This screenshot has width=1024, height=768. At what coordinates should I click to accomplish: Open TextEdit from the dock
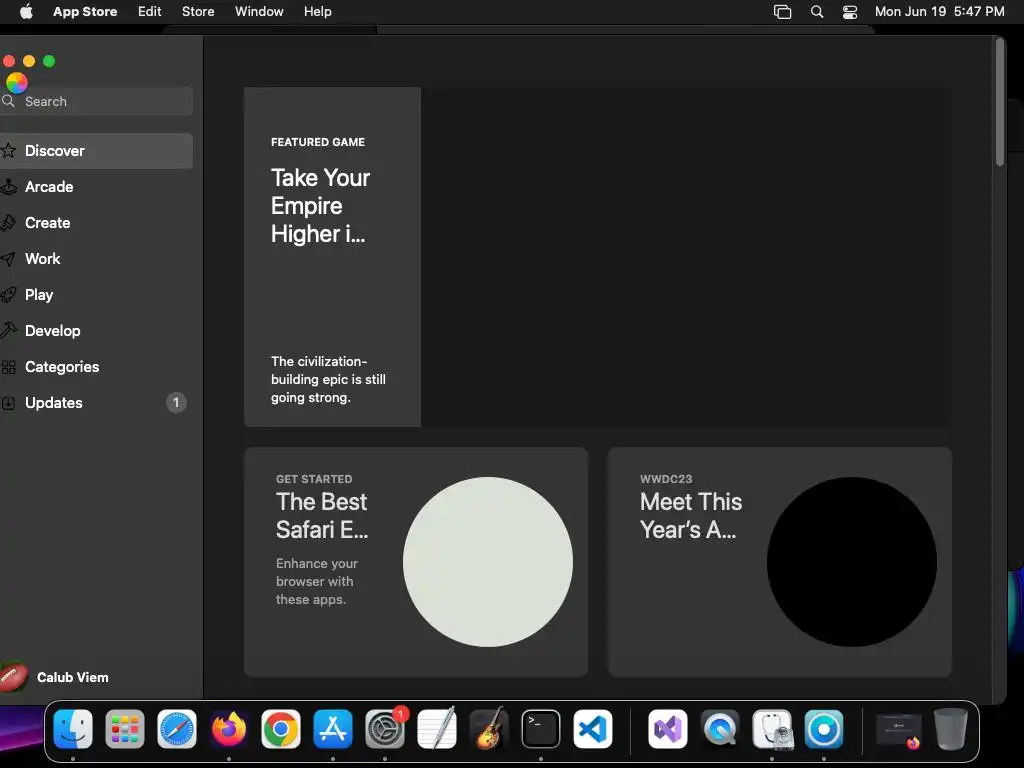click(x=437, y=728)
